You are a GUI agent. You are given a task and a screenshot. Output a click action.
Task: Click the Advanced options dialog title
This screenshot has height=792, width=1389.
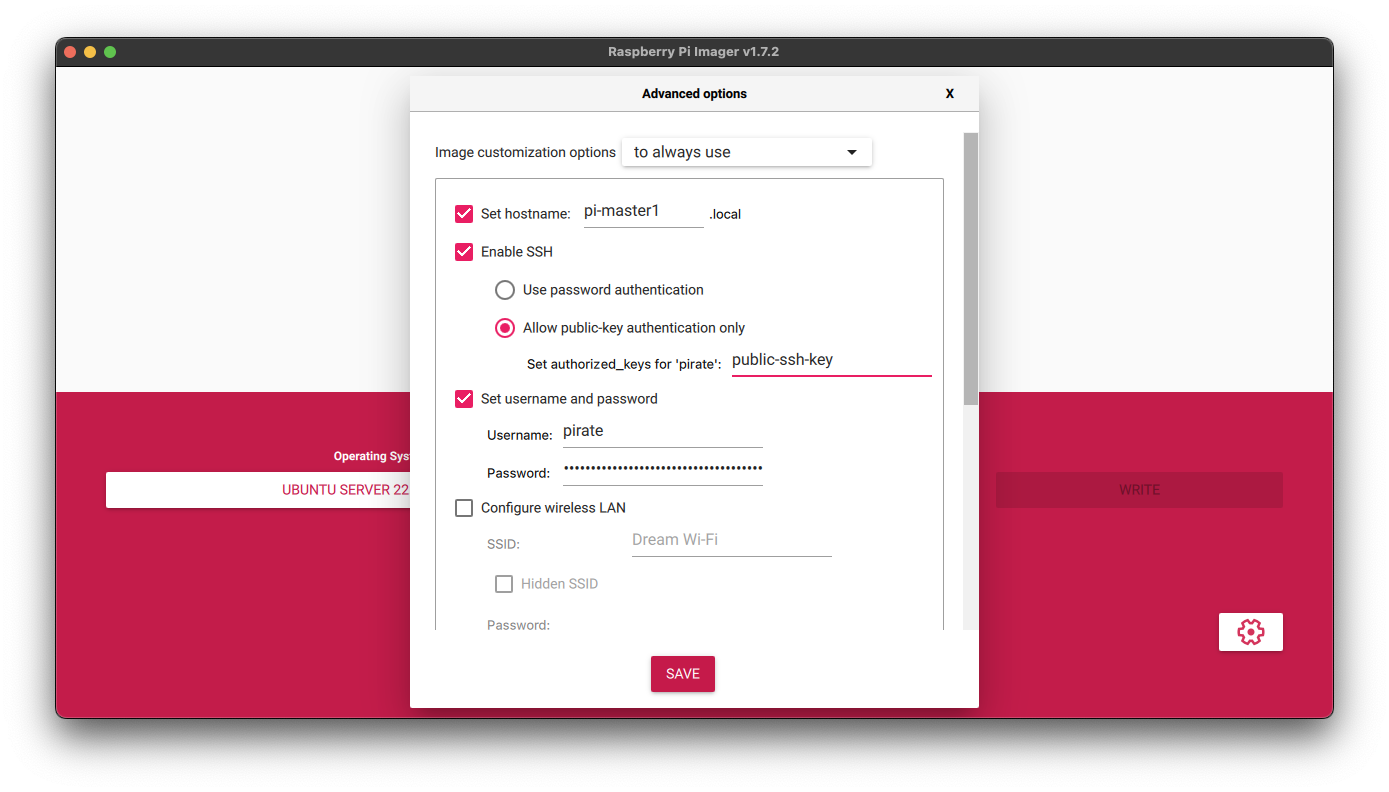coord(694,94)
